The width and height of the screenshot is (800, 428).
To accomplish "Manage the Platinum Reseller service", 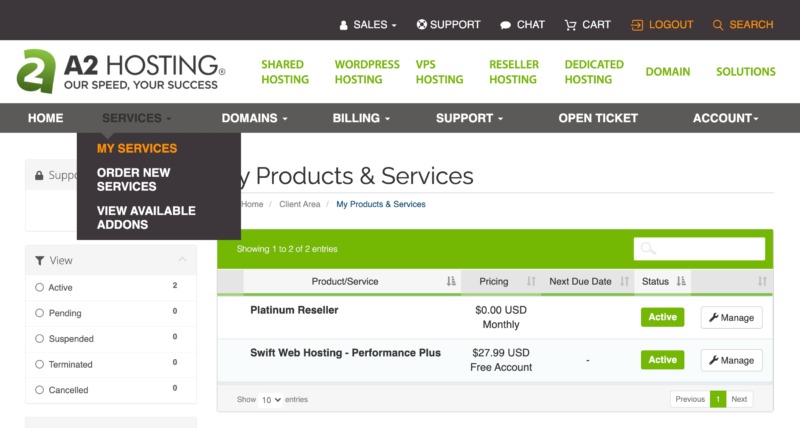I will coord(731,318).
